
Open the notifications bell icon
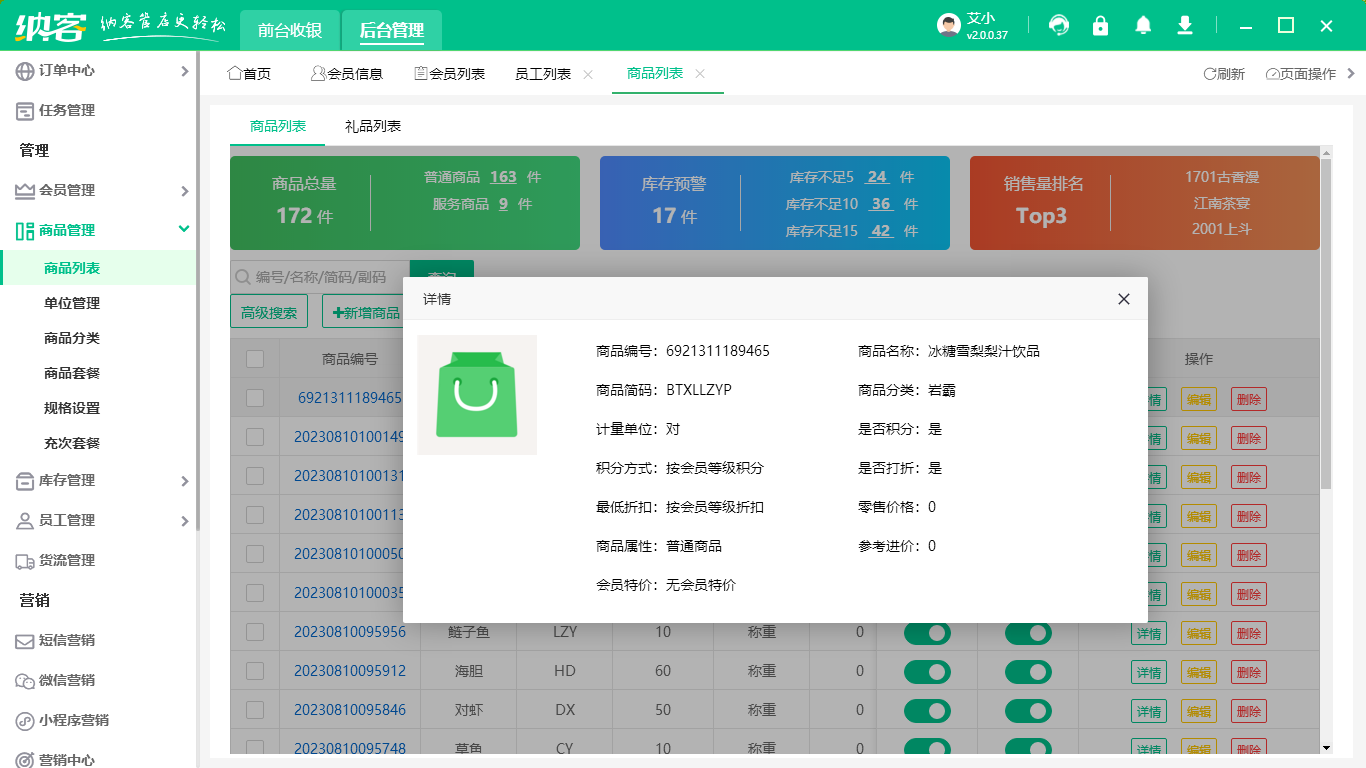(1143, 26)
